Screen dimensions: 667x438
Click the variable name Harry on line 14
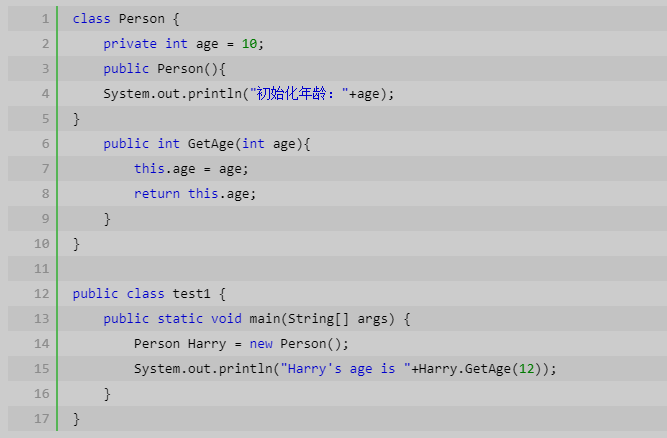(x=207, y=344)
